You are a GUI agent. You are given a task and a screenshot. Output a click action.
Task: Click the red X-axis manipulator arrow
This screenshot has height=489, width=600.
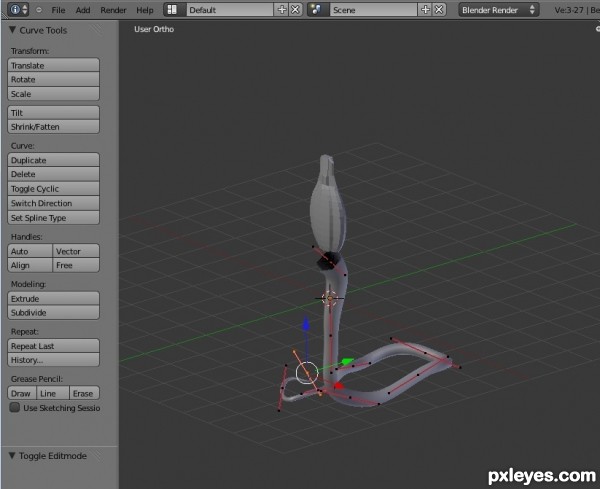click(x=338, y=386)
